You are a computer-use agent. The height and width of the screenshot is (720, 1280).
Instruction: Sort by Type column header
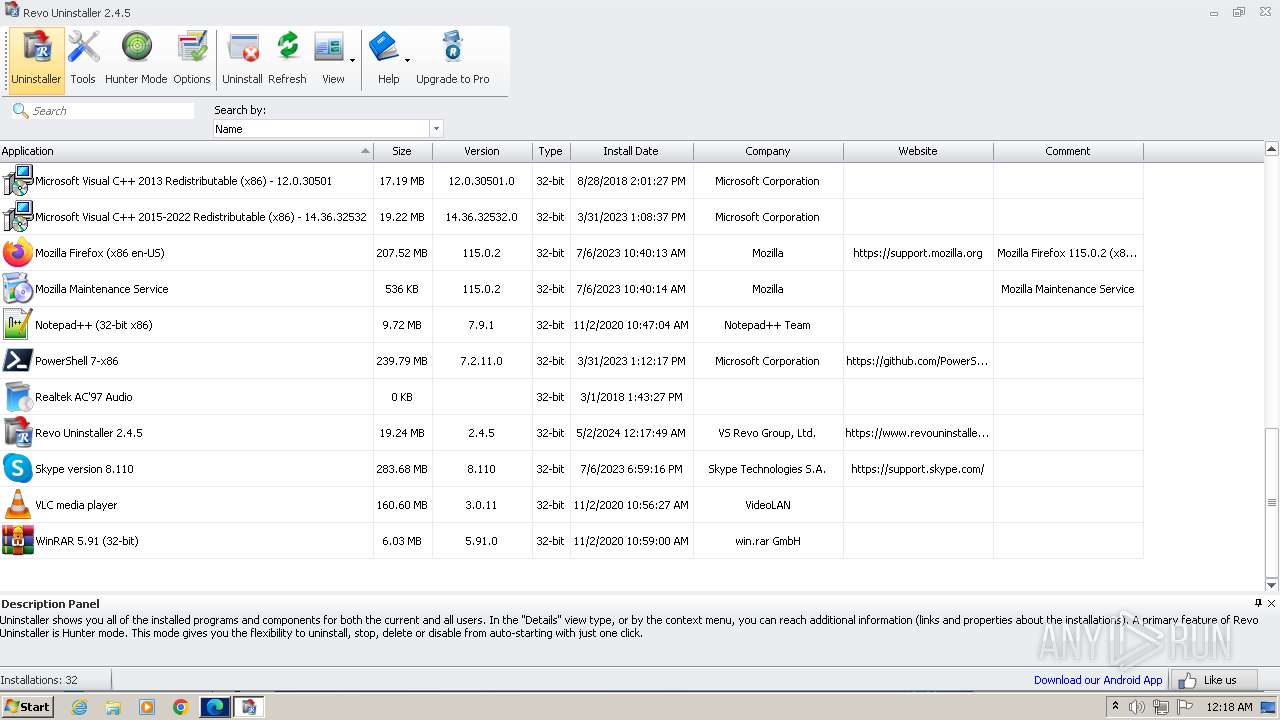coord(551,151)
